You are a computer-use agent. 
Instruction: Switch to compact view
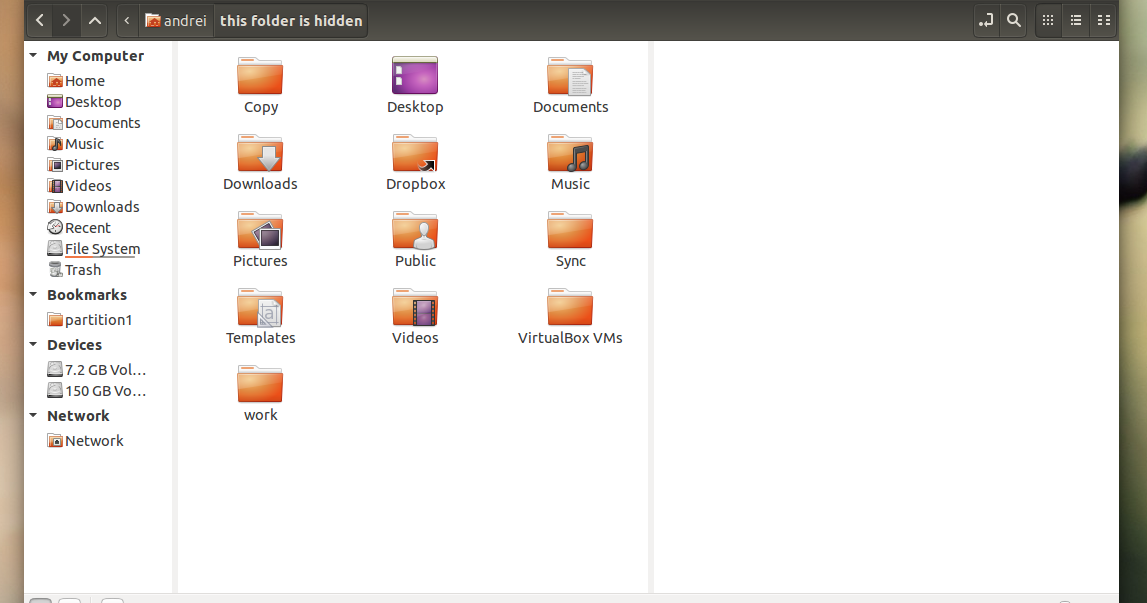(1103, 20)
